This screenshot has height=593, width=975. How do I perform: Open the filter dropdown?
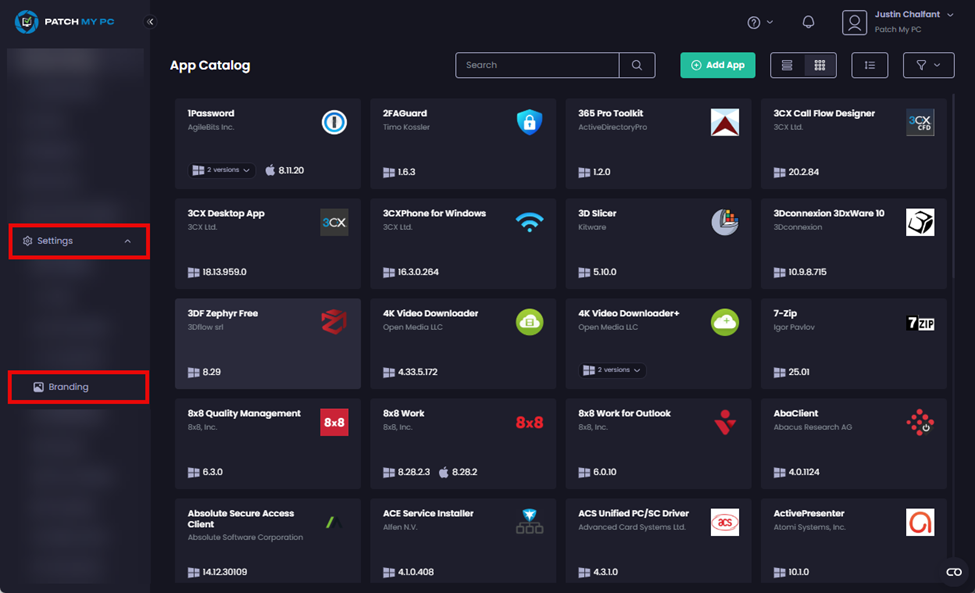pyautogui.click(x=928, y=65)
